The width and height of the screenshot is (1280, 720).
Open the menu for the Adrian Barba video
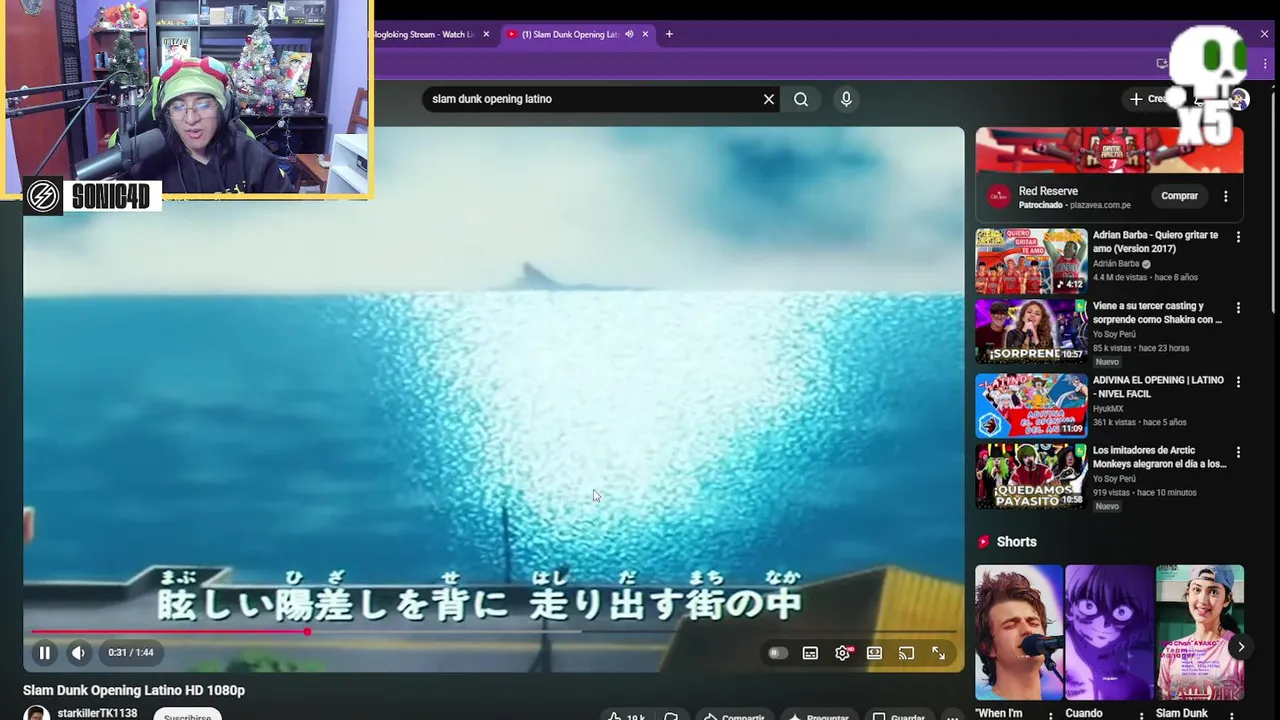pos(1238,237)
